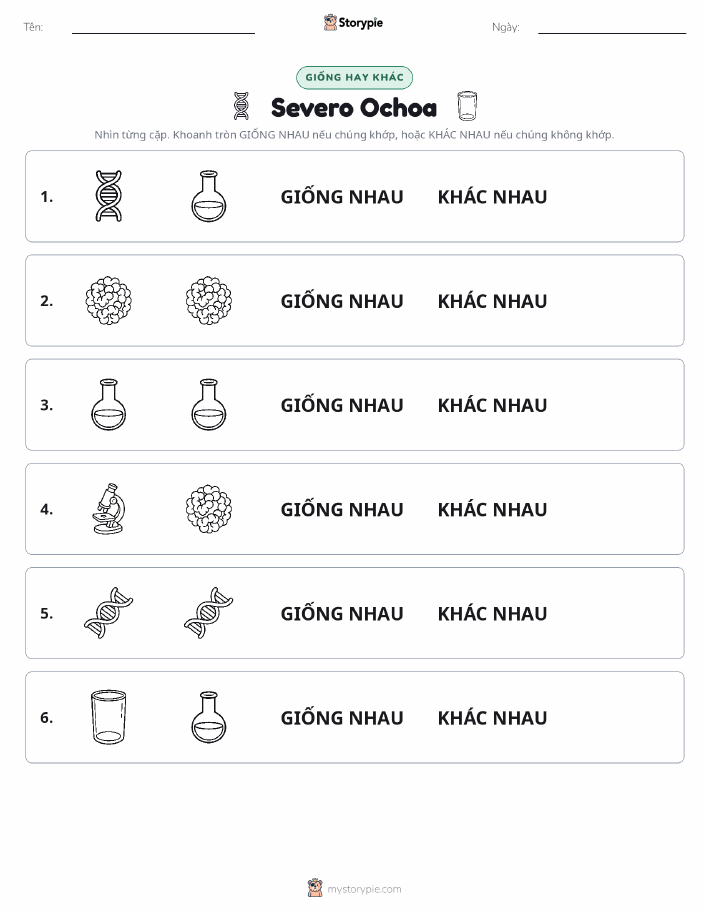Click the microscope icon in row 4

coord(109,509)
